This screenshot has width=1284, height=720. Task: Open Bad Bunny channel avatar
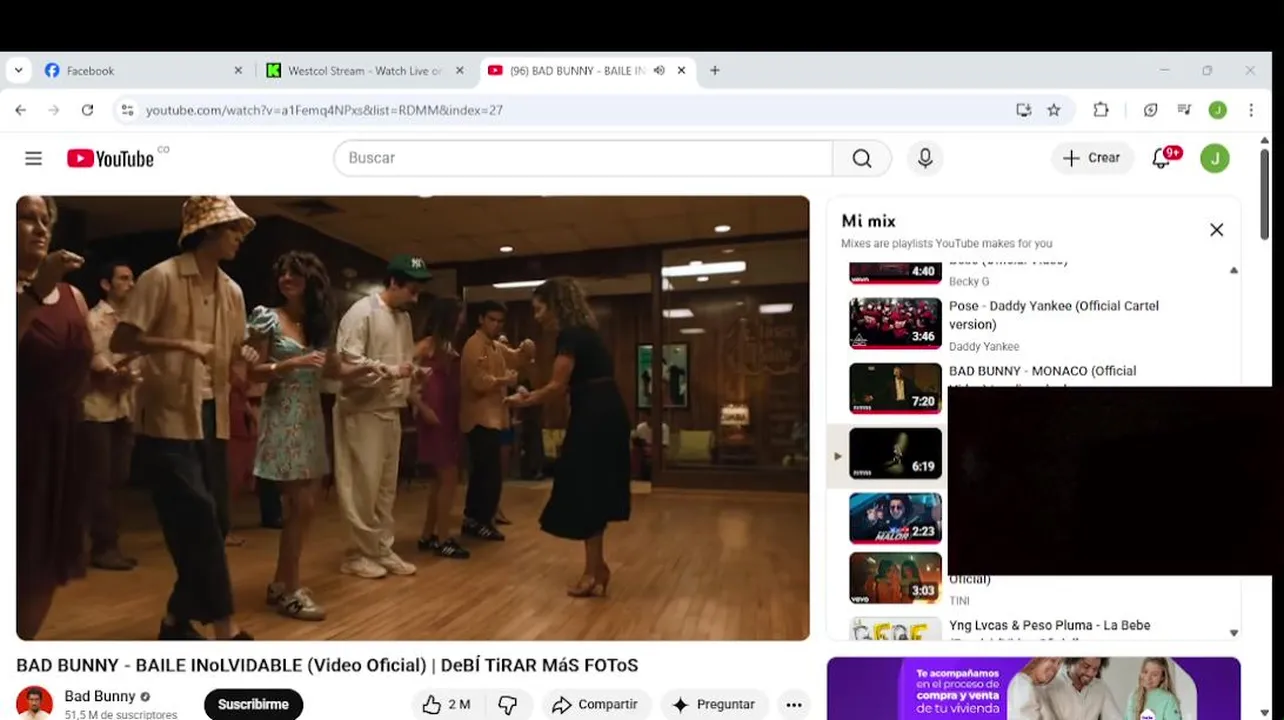(34, 703)
